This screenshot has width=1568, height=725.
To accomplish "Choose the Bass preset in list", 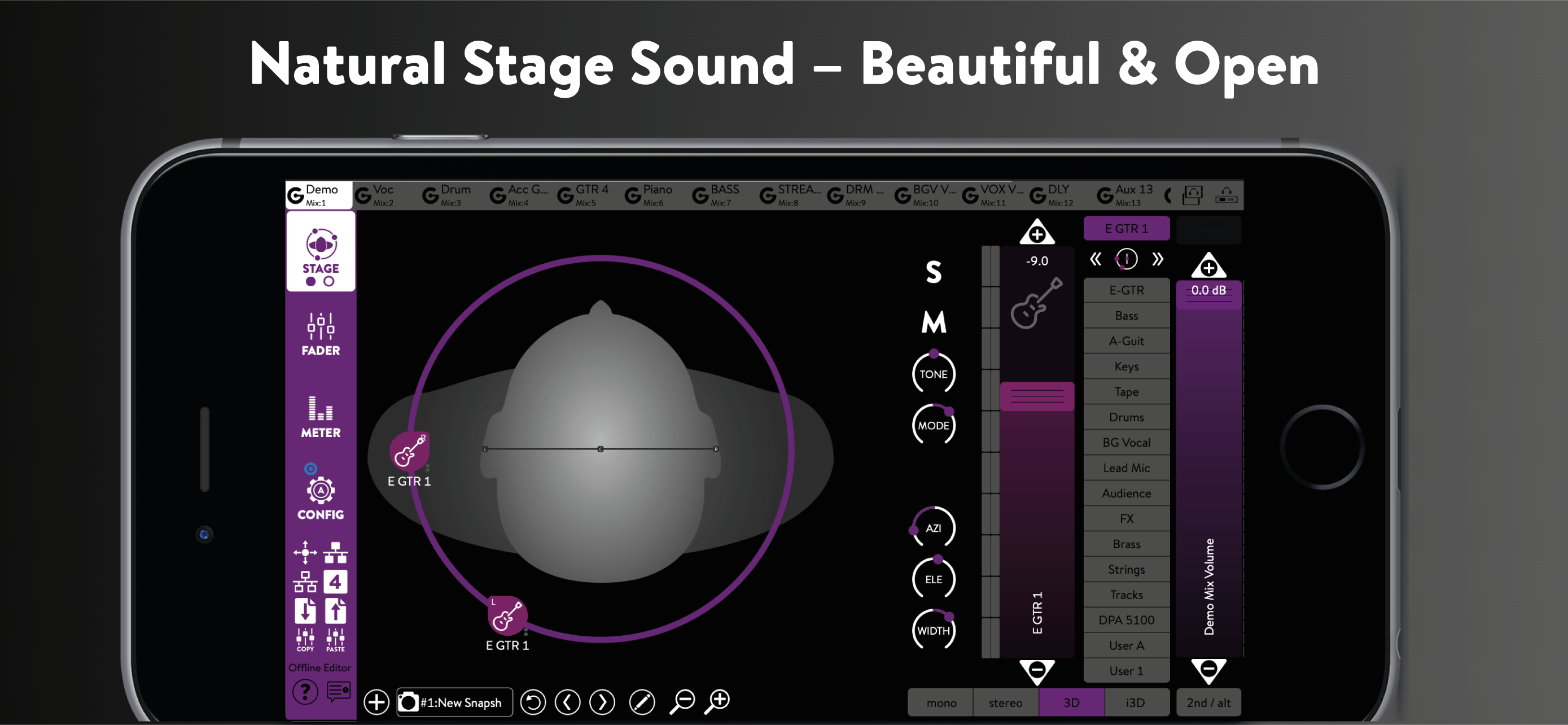I will (x=1126, y=315).
